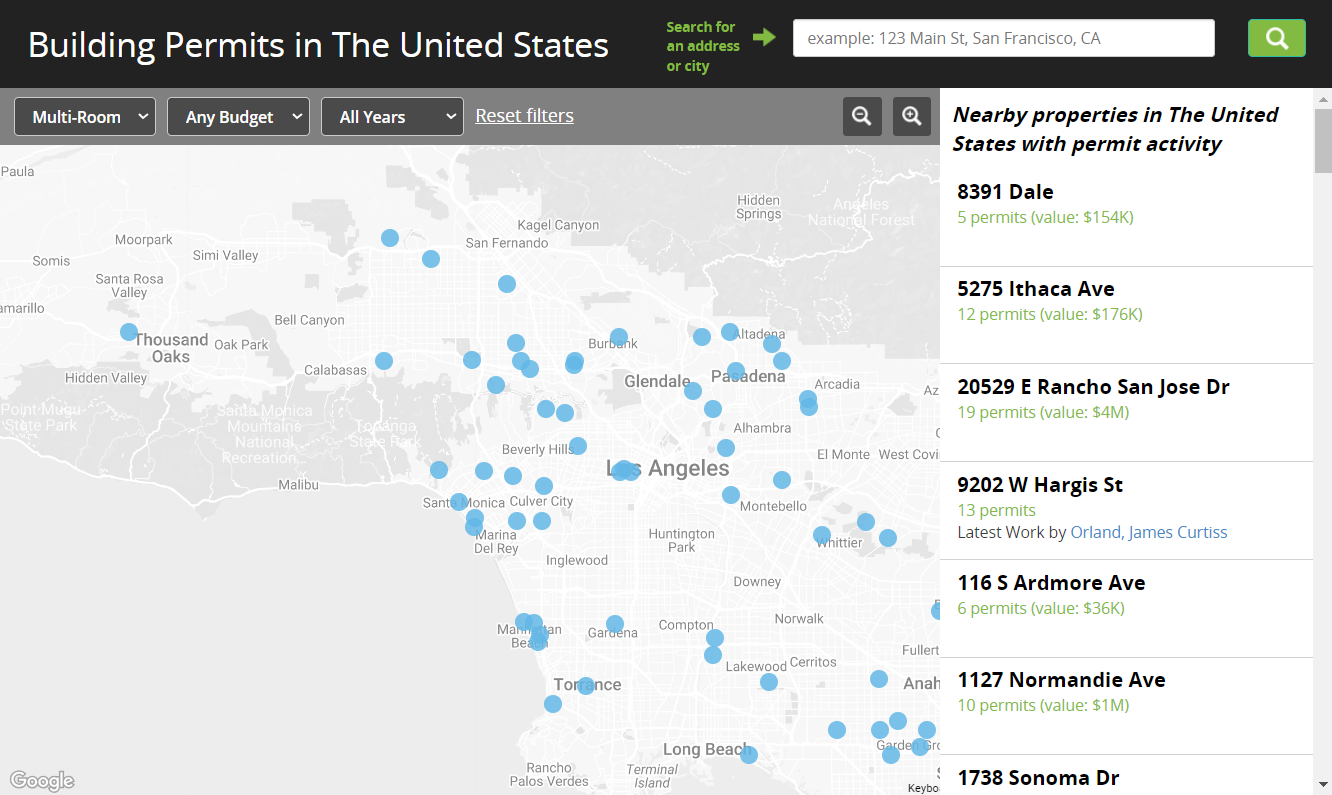Click the map zoom-out magnifier icon

862,116
